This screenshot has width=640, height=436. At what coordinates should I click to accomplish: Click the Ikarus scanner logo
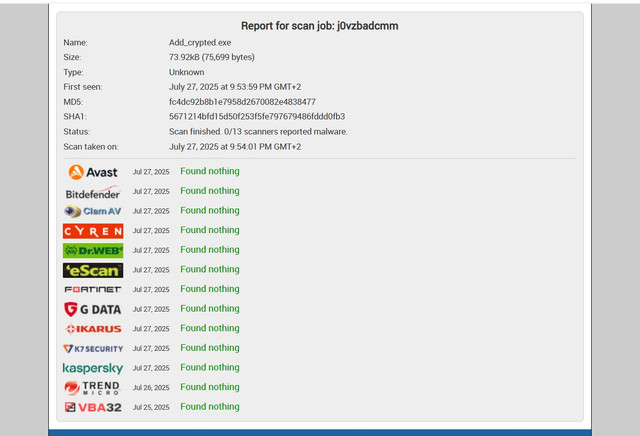click(93, 329)
